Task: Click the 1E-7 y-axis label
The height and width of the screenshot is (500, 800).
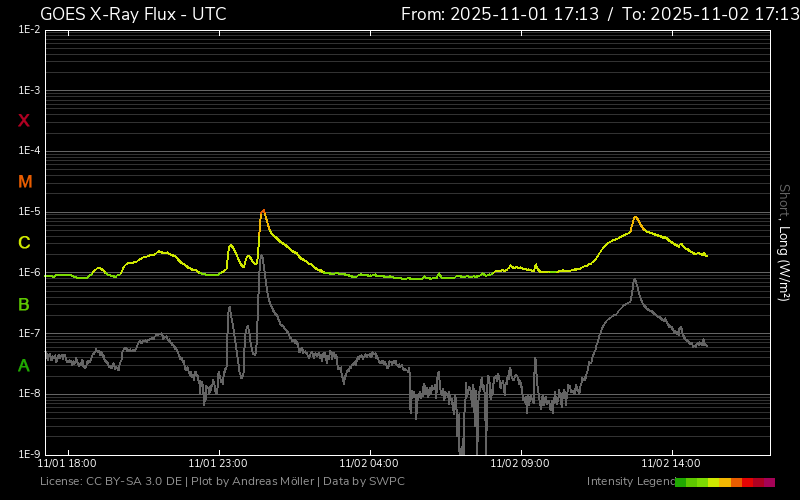Action: click(x=29, y=333)
